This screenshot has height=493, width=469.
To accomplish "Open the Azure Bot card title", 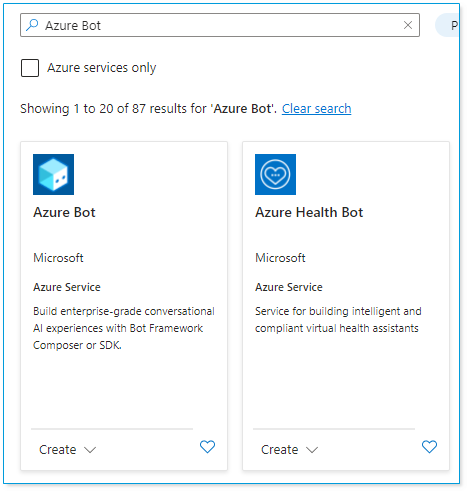I will coord(64,212).
